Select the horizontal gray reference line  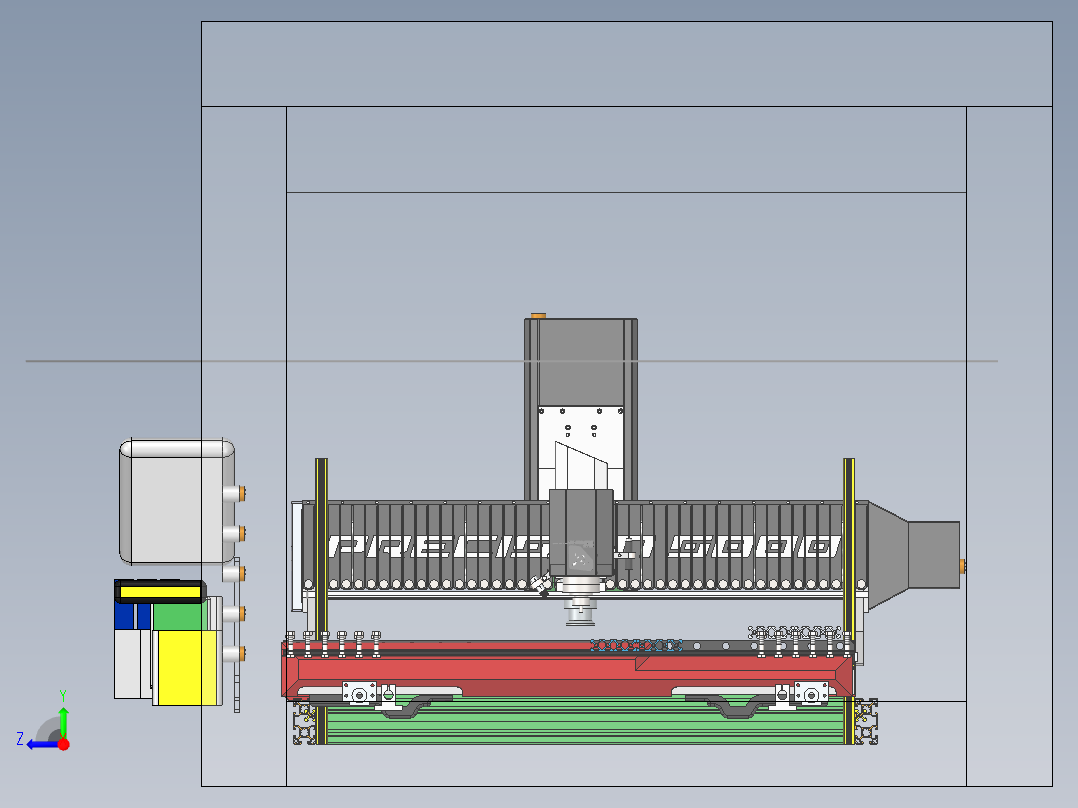pyautogui.click(x=512, y=360)
